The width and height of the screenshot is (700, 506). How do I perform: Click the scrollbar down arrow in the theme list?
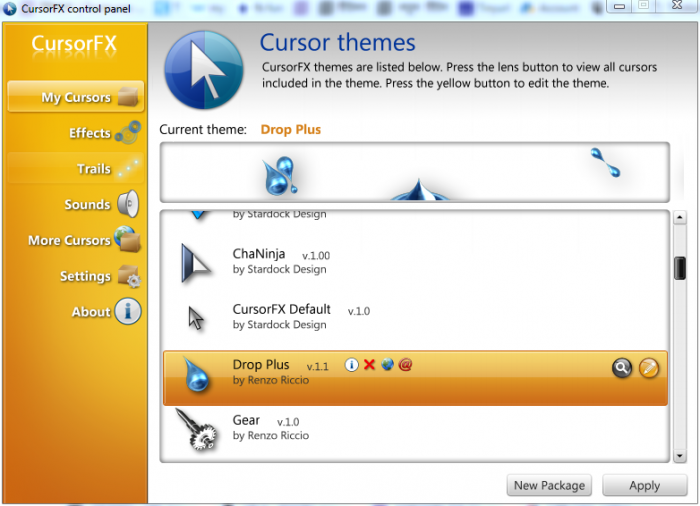tap(679, 456)
